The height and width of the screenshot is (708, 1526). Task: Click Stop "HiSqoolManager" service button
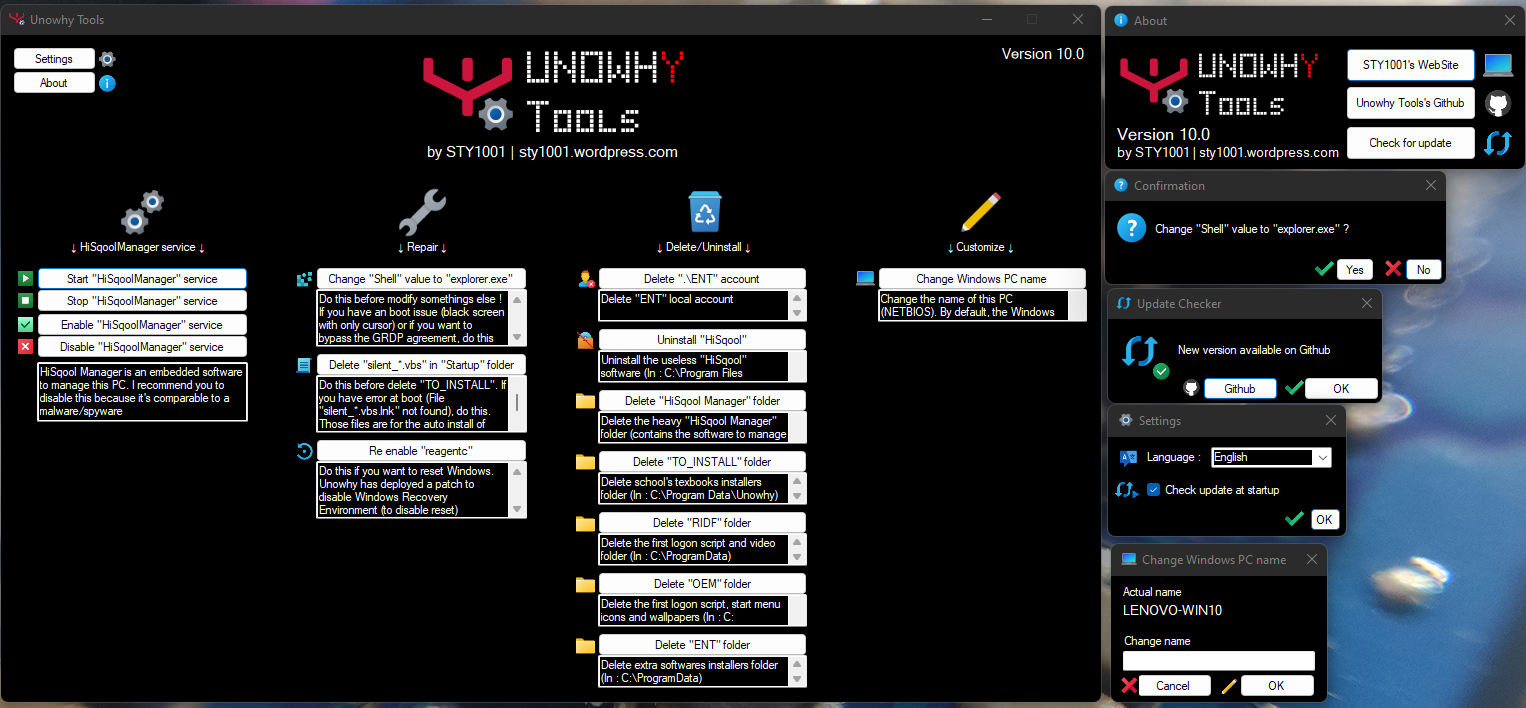click(x=142, y=301)
